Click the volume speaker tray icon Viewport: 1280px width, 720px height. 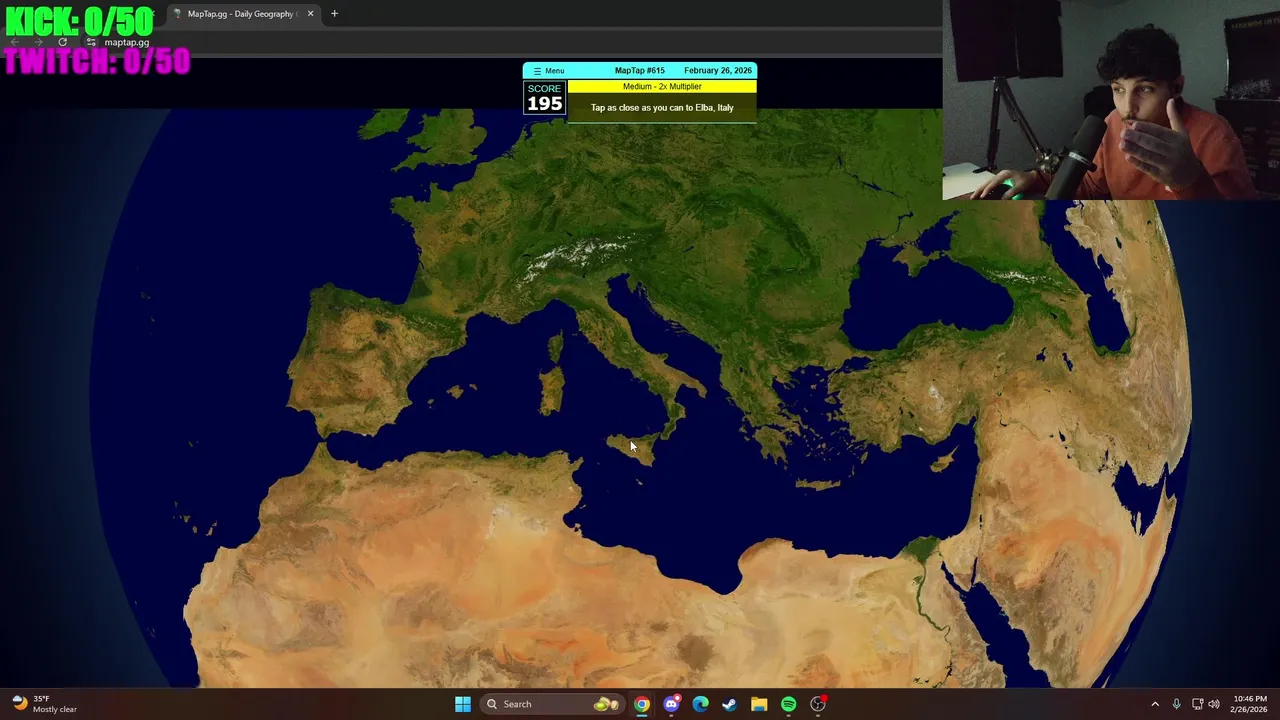point(1214,704)
